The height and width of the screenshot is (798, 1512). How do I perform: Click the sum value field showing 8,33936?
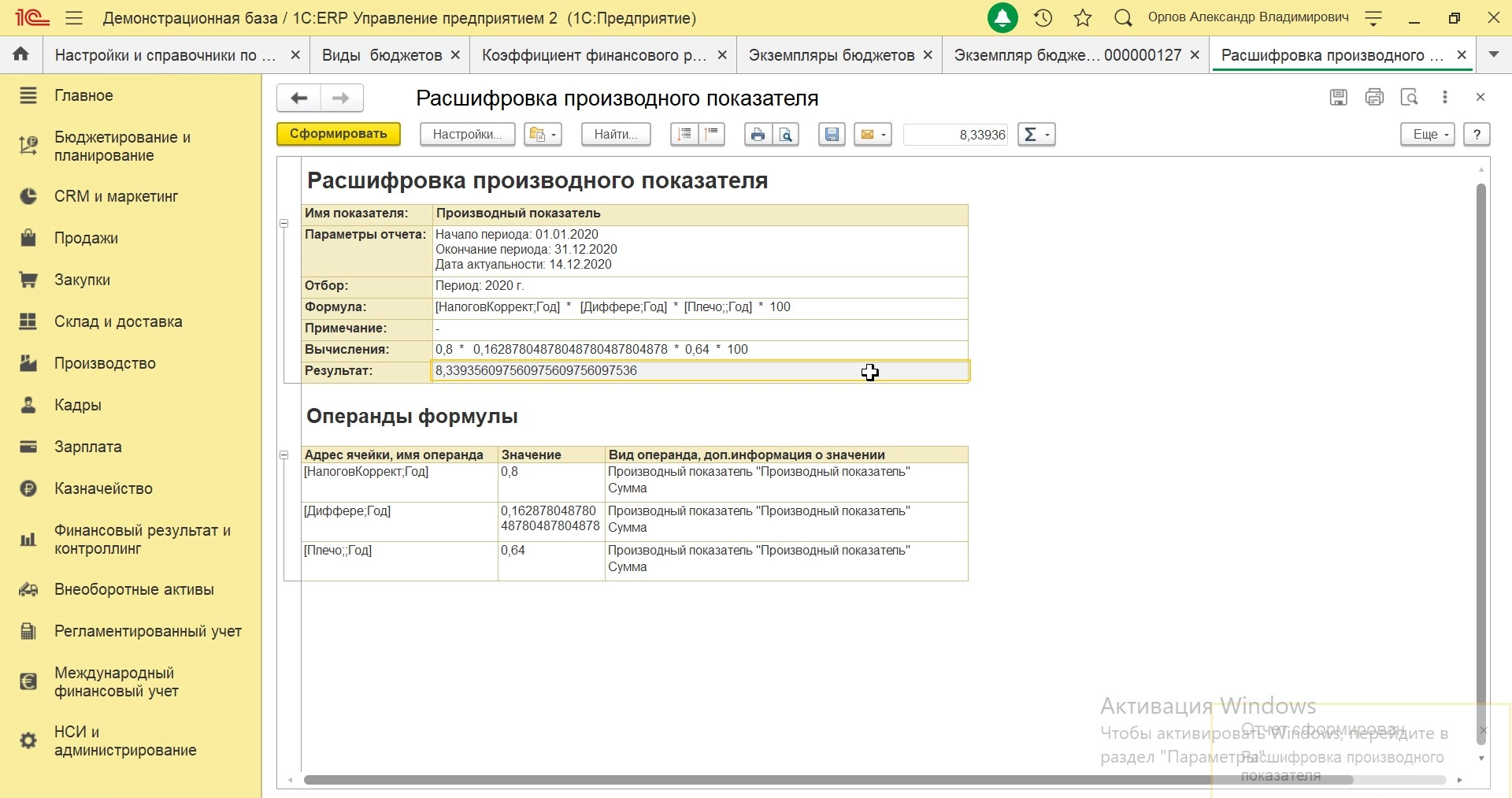[956, 135]
